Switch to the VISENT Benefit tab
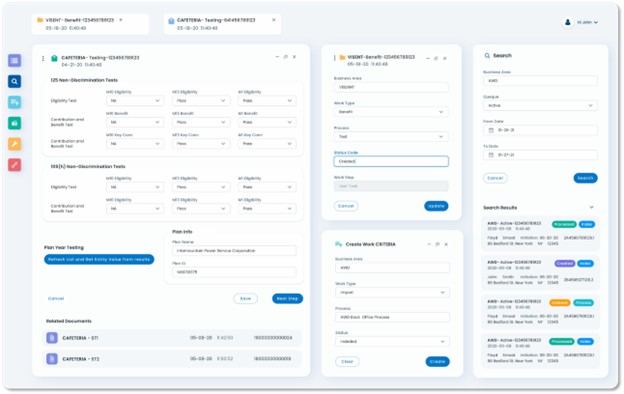Viewport: 624px width, 394px height. (90, 24)
